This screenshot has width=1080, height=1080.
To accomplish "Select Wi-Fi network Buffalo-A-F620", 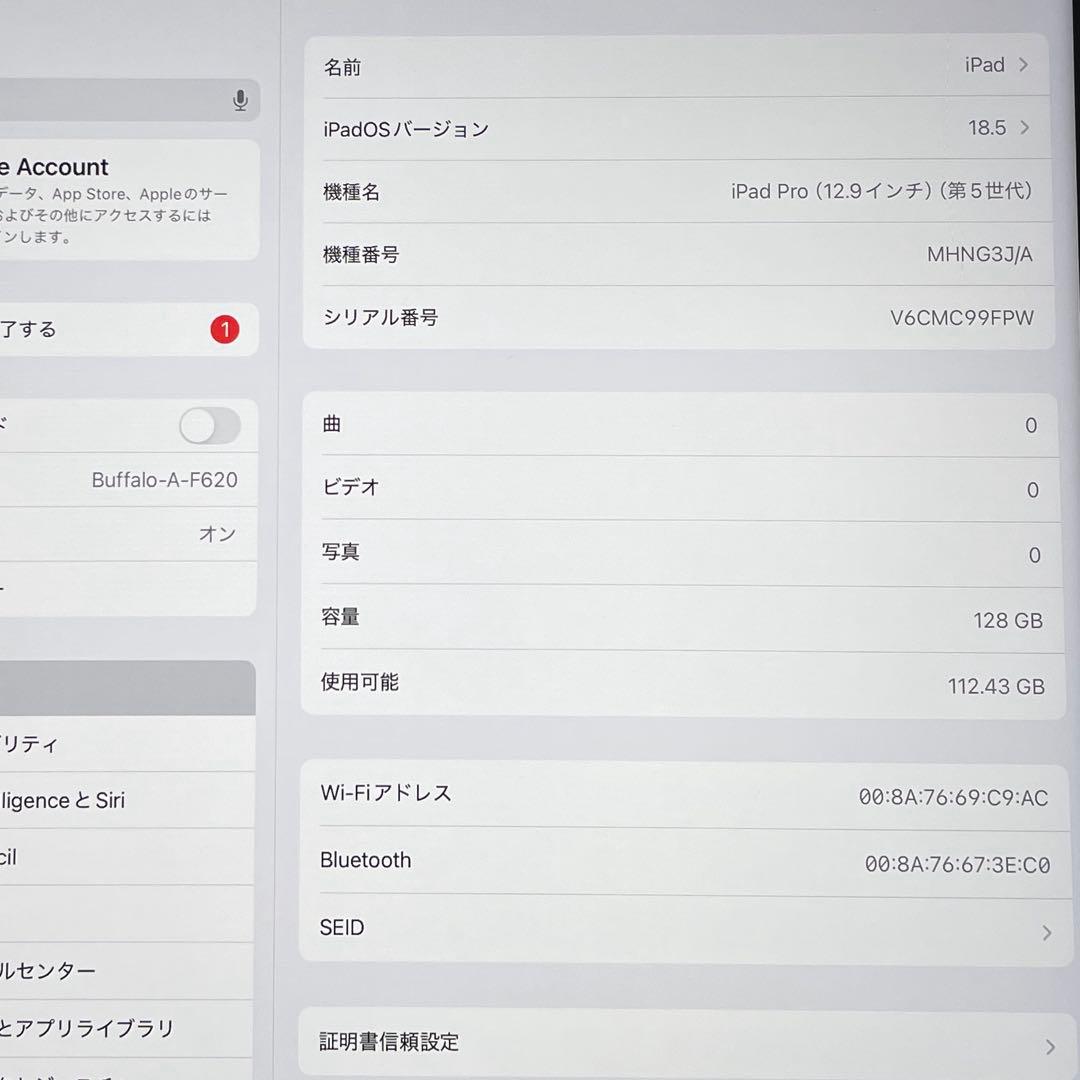I will pyautogui.click(x=130, y=480).
